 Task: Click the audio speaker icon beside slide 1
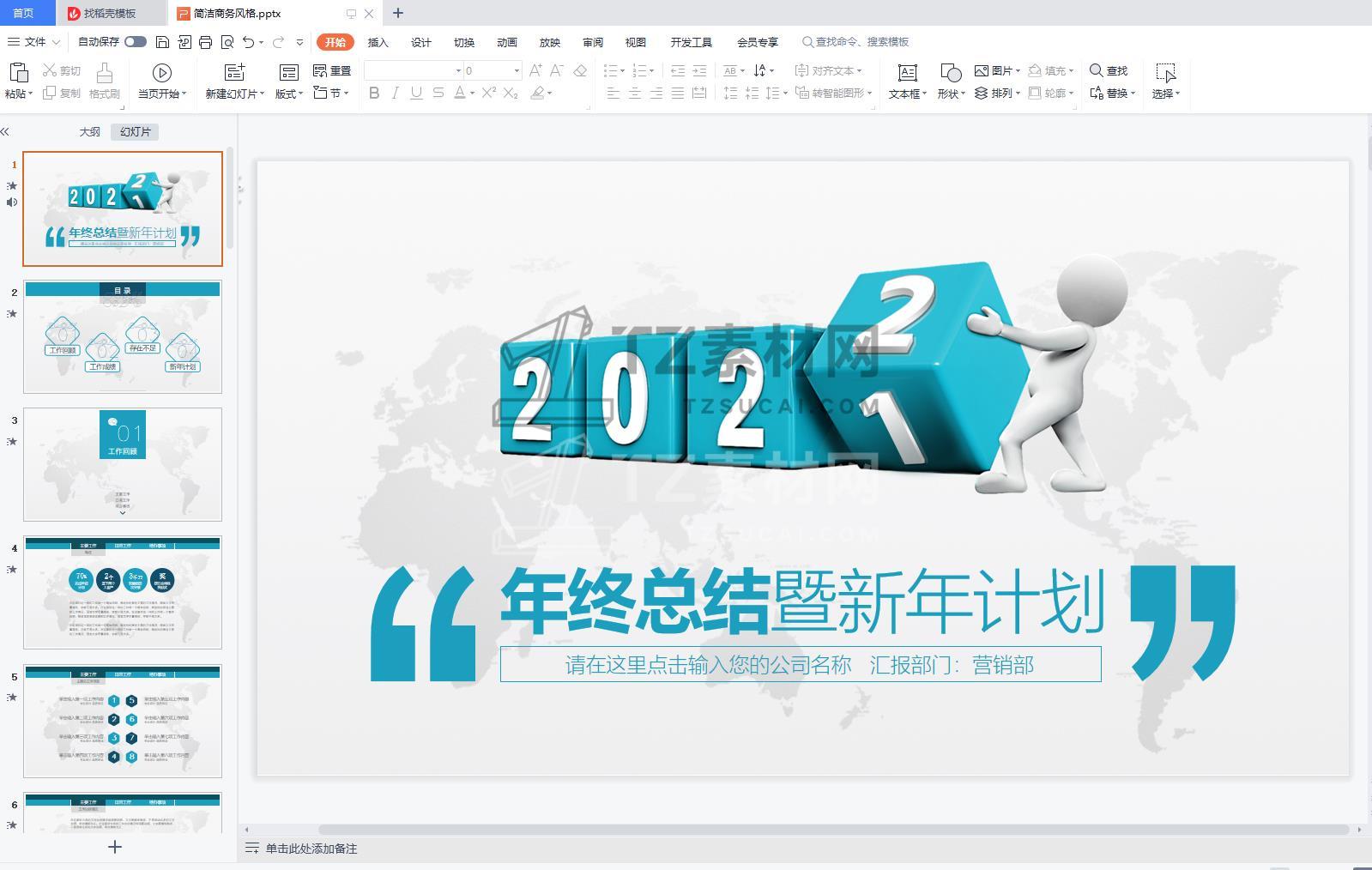[12, 202]
